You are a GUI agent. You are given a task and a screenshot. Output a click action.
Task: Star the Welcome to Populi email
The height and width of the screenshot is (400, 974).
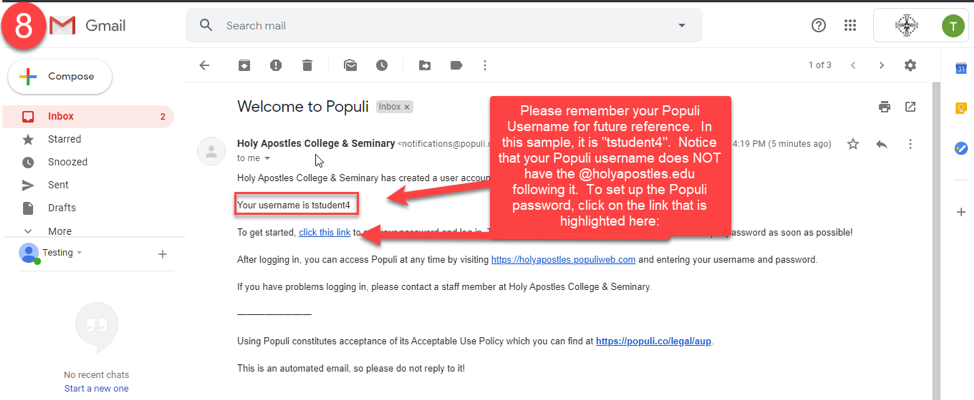[x=853, y=144]
